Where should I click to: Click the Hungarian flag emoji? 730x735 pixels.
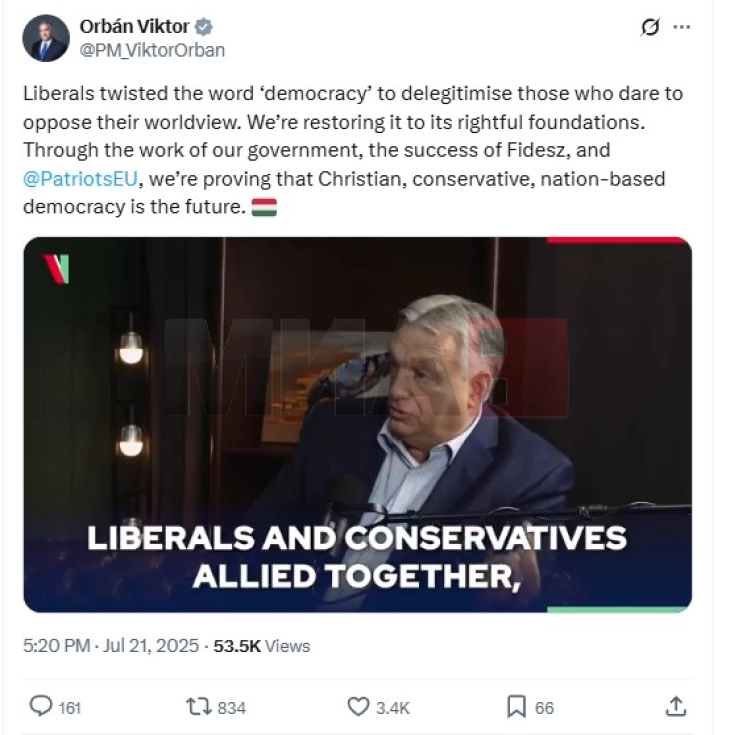[x=264, y=207]
